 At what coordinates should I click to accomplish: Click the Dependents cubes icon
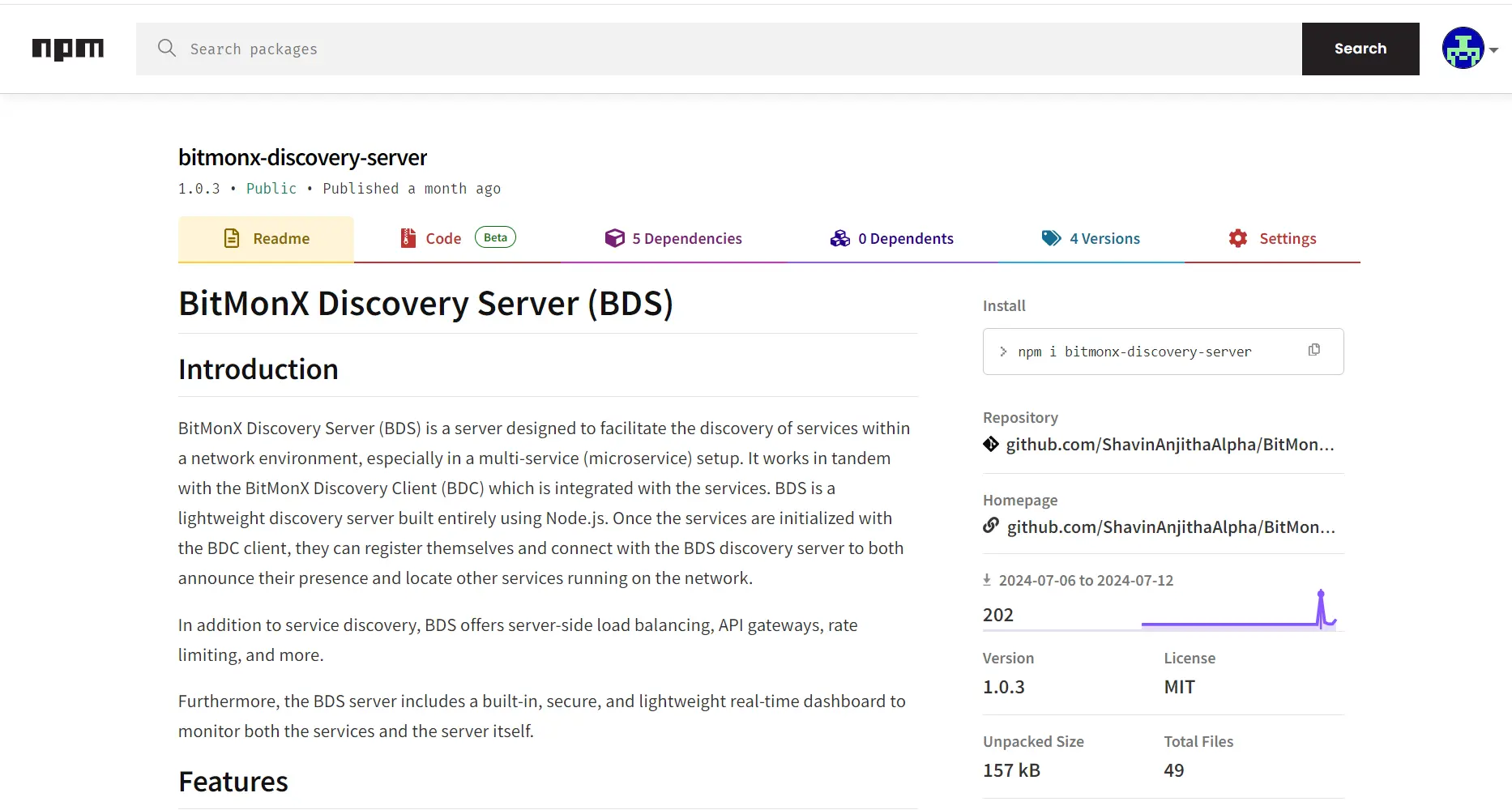tap(840, 238)
